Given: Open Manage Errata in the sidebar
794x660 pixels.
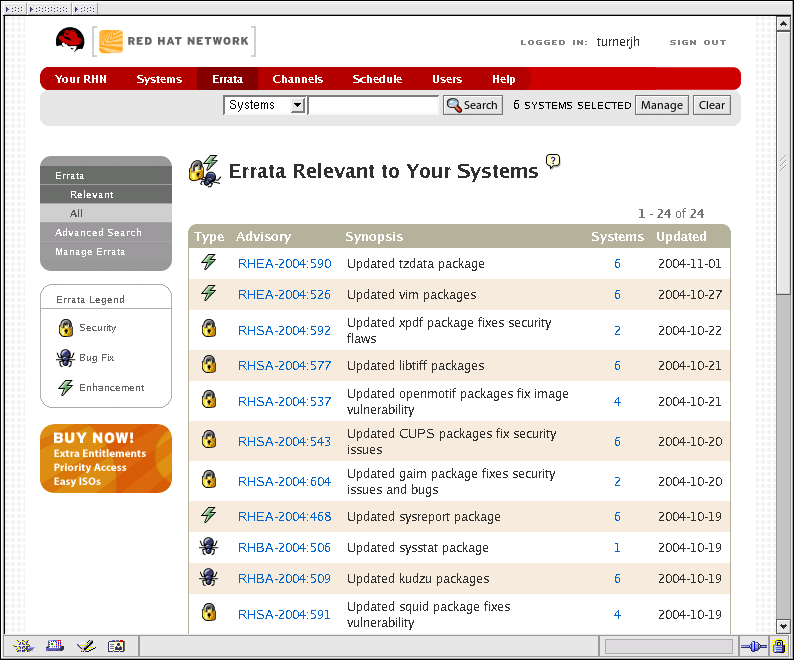Looking at the screenshot, I should tap(106, 252).
